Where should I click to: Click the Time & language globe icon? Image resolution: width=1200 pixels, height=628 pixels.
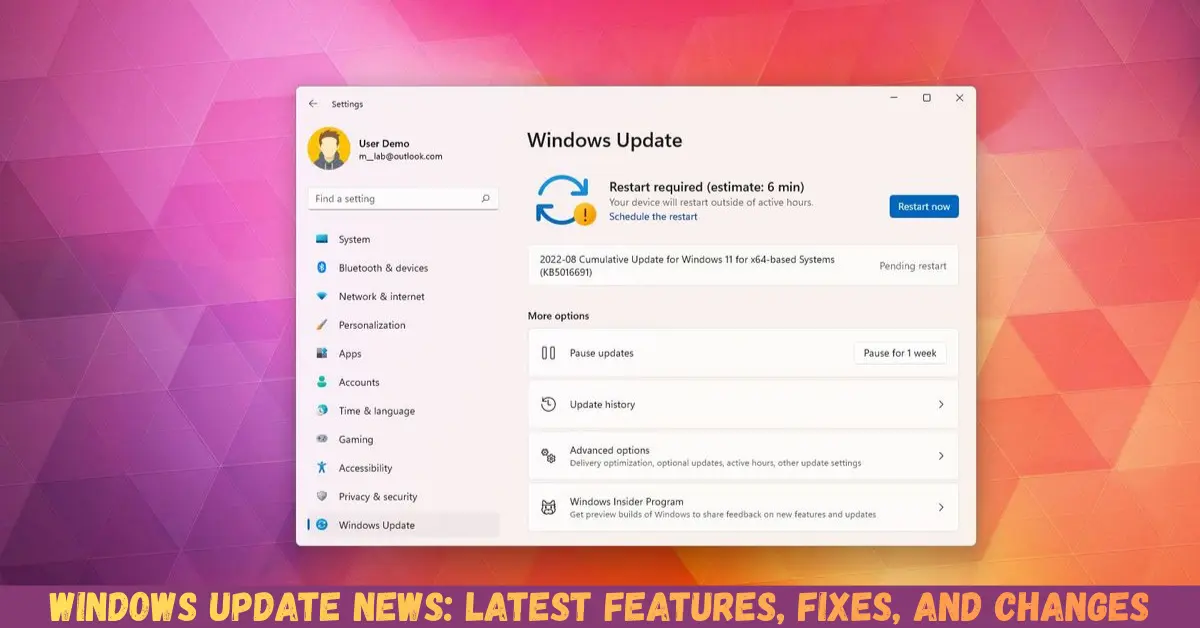click(x=322, y=410)
